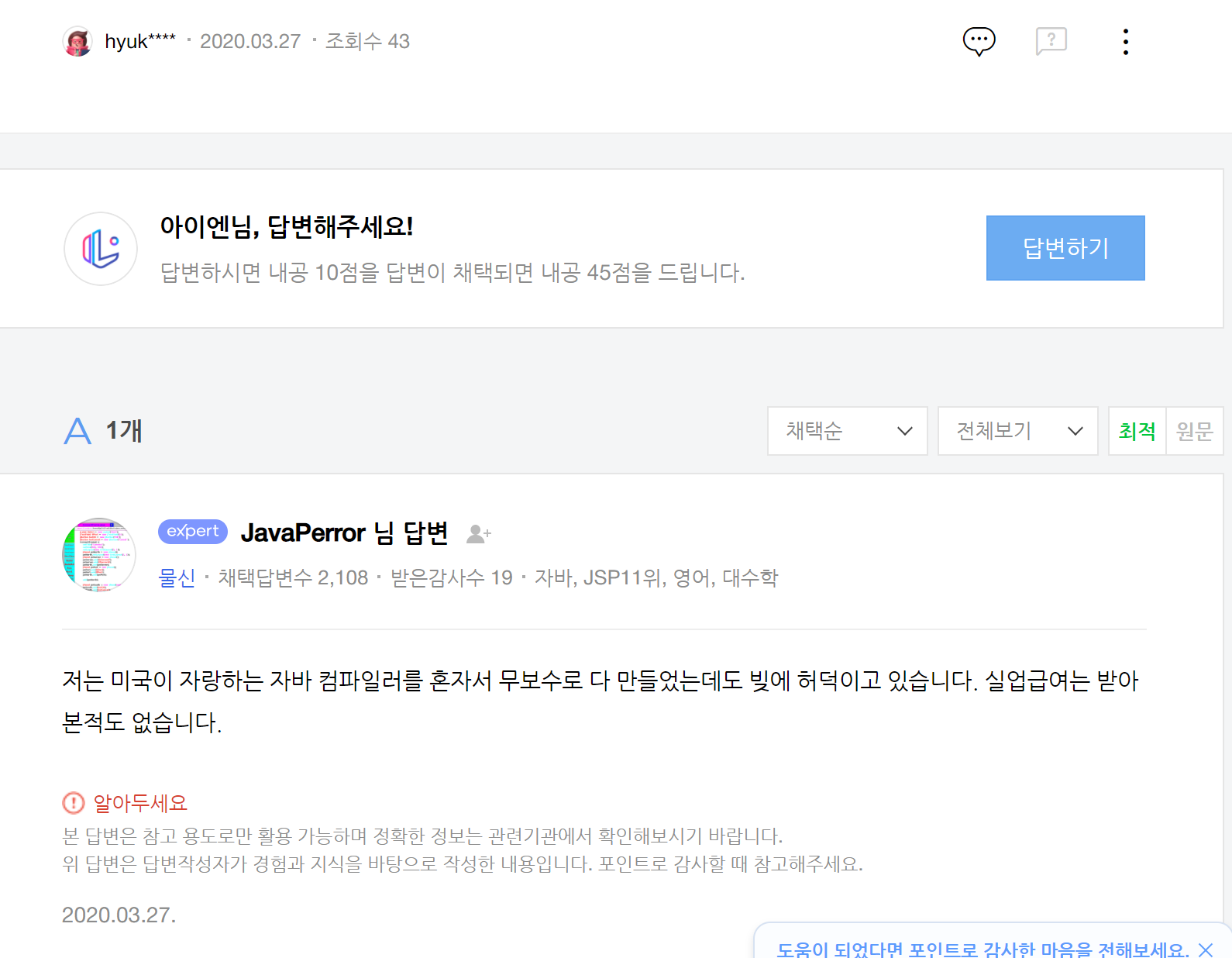Expand the 전체보기 filter dropdown

(1018, 431)
